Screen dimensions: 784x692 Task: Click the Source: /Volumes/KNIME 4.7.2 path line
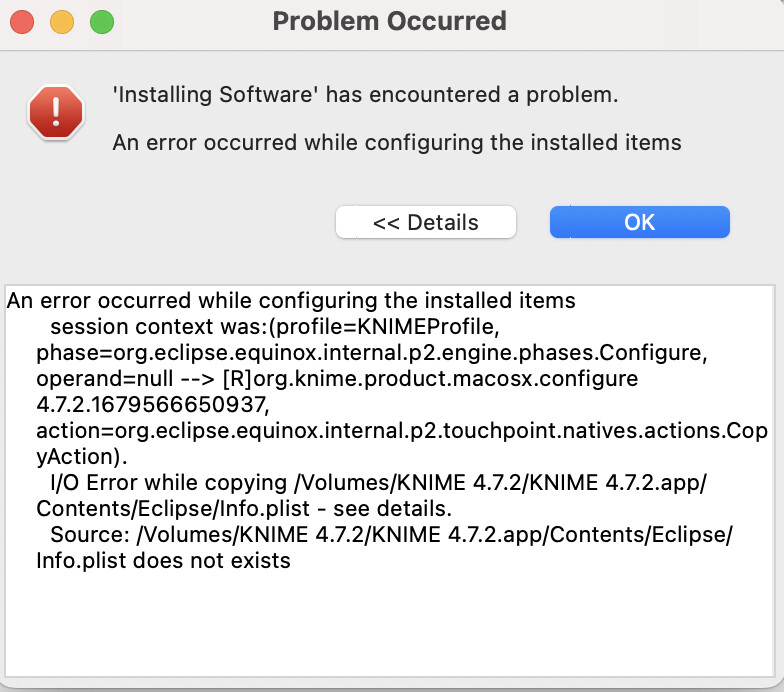(x=392, y=534)
